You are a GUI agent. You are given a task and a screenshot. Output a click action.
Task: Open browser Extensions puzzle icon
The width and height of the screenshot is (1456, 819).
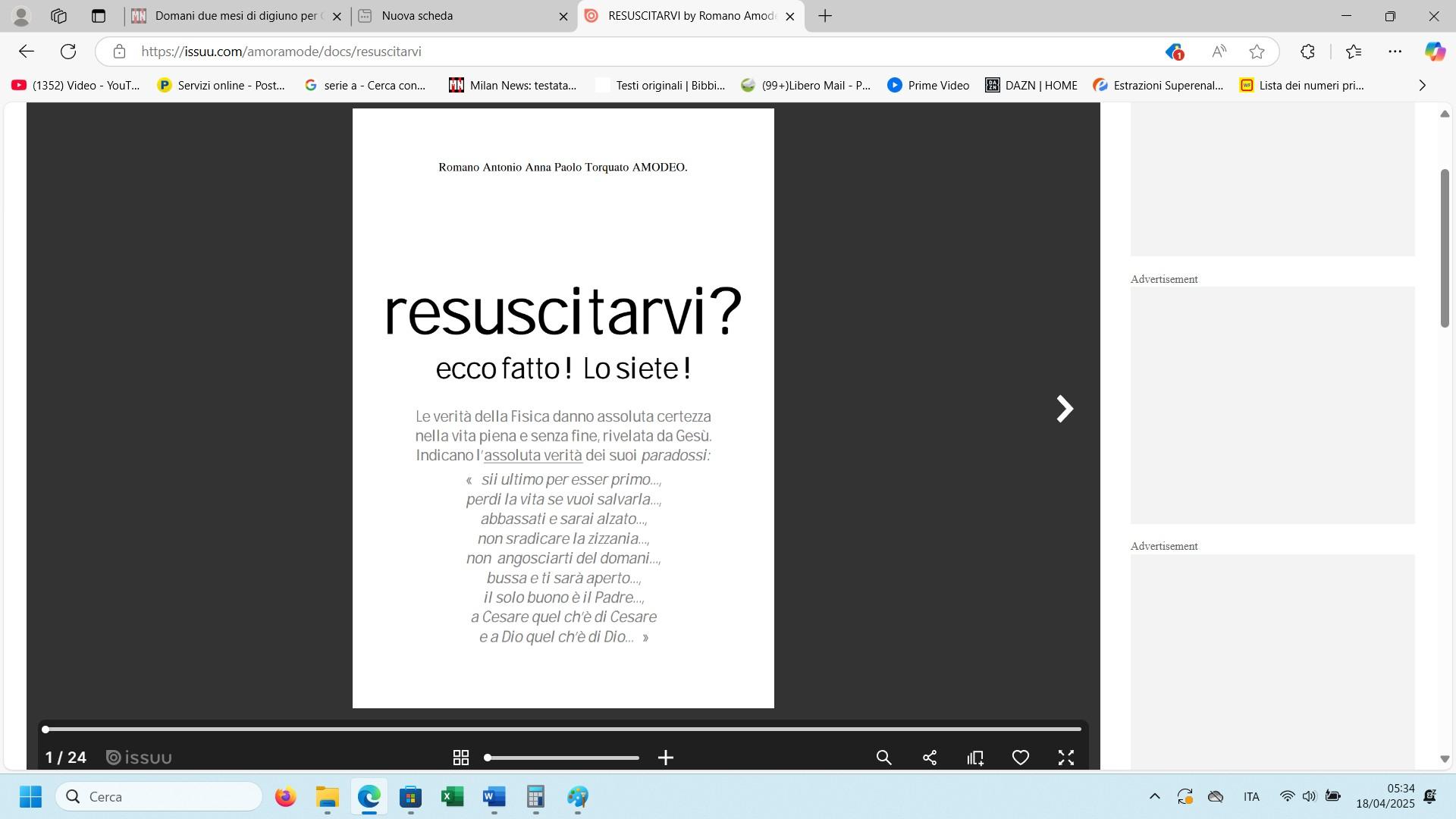pyautogui.click(x=1307, y=52)
